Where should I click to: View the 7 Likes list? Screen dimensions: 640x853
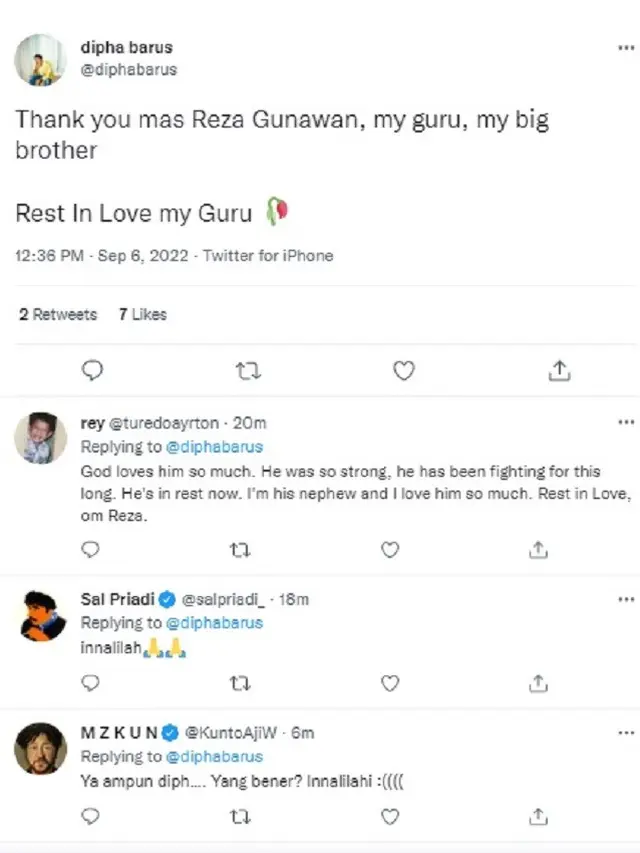(x=142, y=314)
